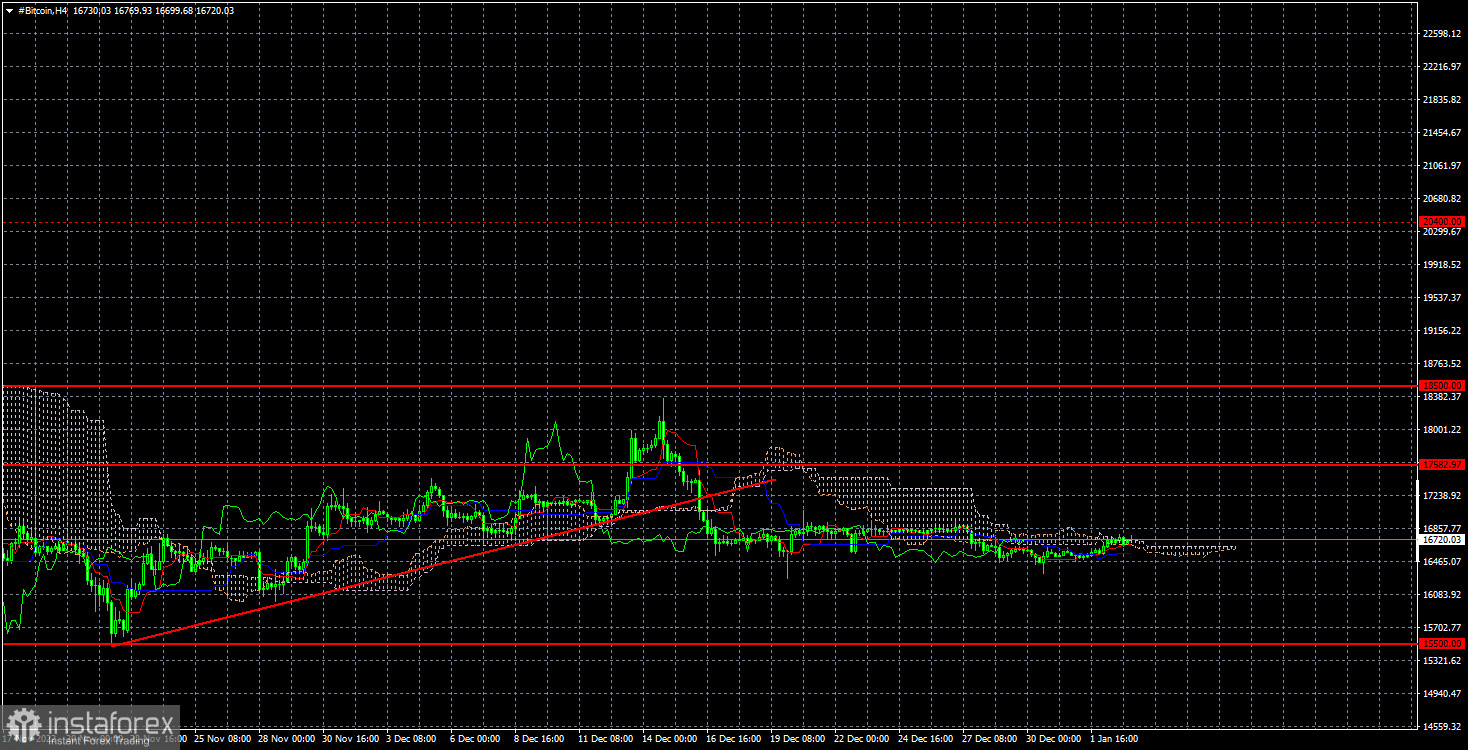Click the 11 Dec 08:00 time label
This screenshot has width=1468, height=750.
point(605,739)
